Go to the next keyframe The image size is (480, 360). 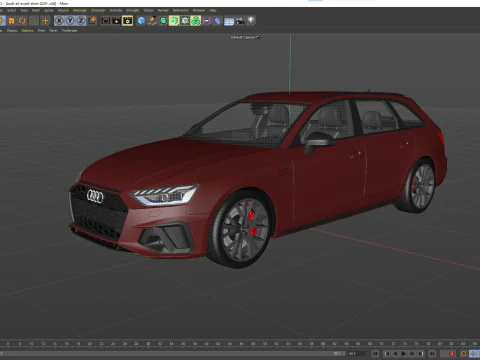click(421, 353)
